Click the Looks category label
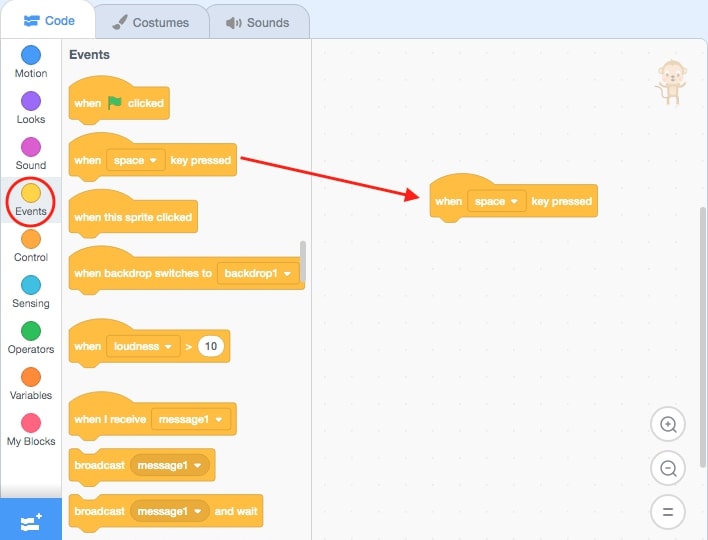Image resolution: width=708 pixels, height=540 pixels. (x=31, y=119)
